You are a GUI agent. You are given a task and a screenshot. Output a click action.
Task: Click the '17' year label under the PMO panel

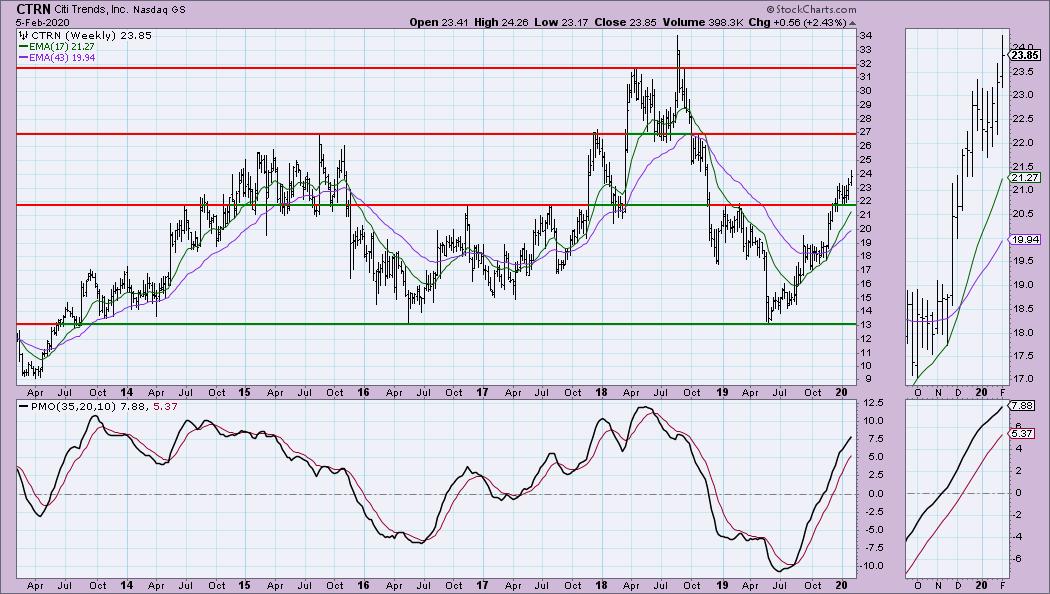tap(482, 585)
